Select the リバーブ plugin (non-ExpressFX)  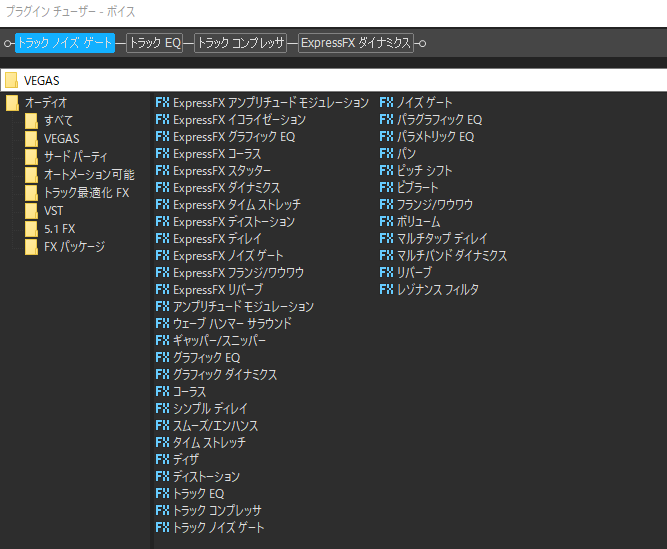406,273
